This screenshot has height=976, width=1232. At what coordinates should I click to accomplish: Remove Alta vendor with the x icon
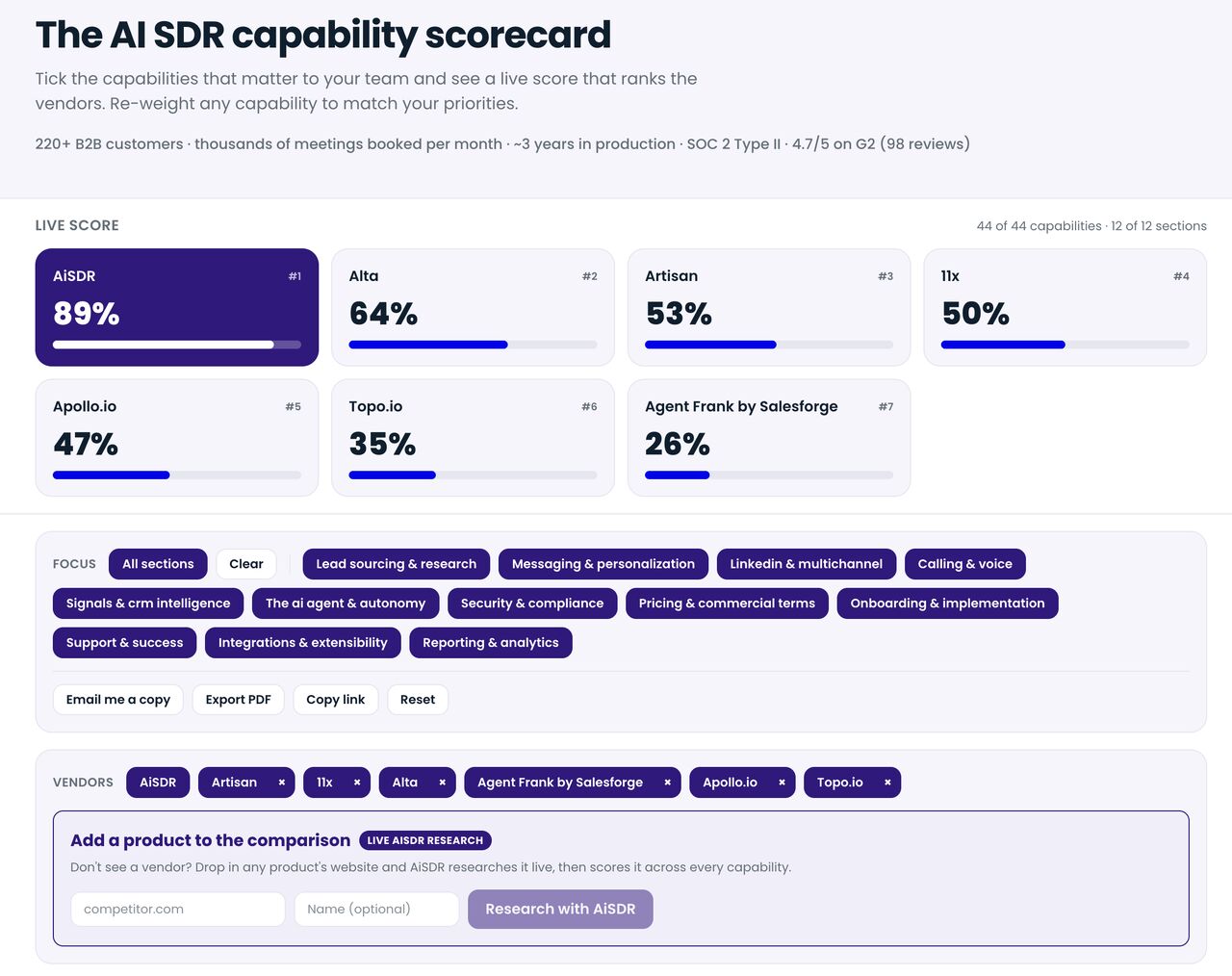tap(442, 783)
